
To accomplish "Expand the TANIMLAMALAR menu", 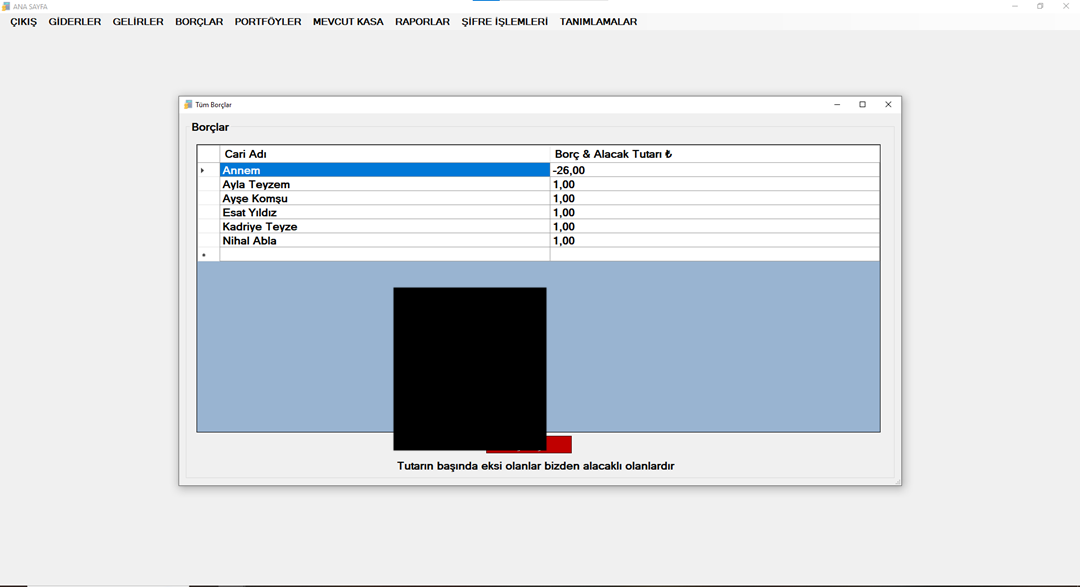I will [598, 22].
